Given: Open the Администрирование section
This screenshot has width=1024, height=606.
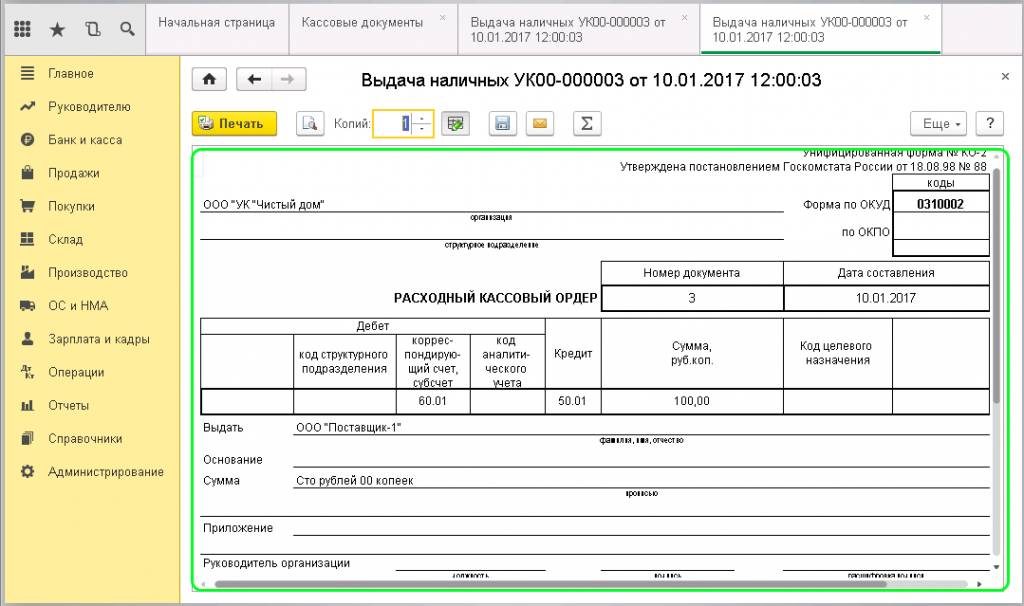Looking at the screenshot, I should pos(106,471).
